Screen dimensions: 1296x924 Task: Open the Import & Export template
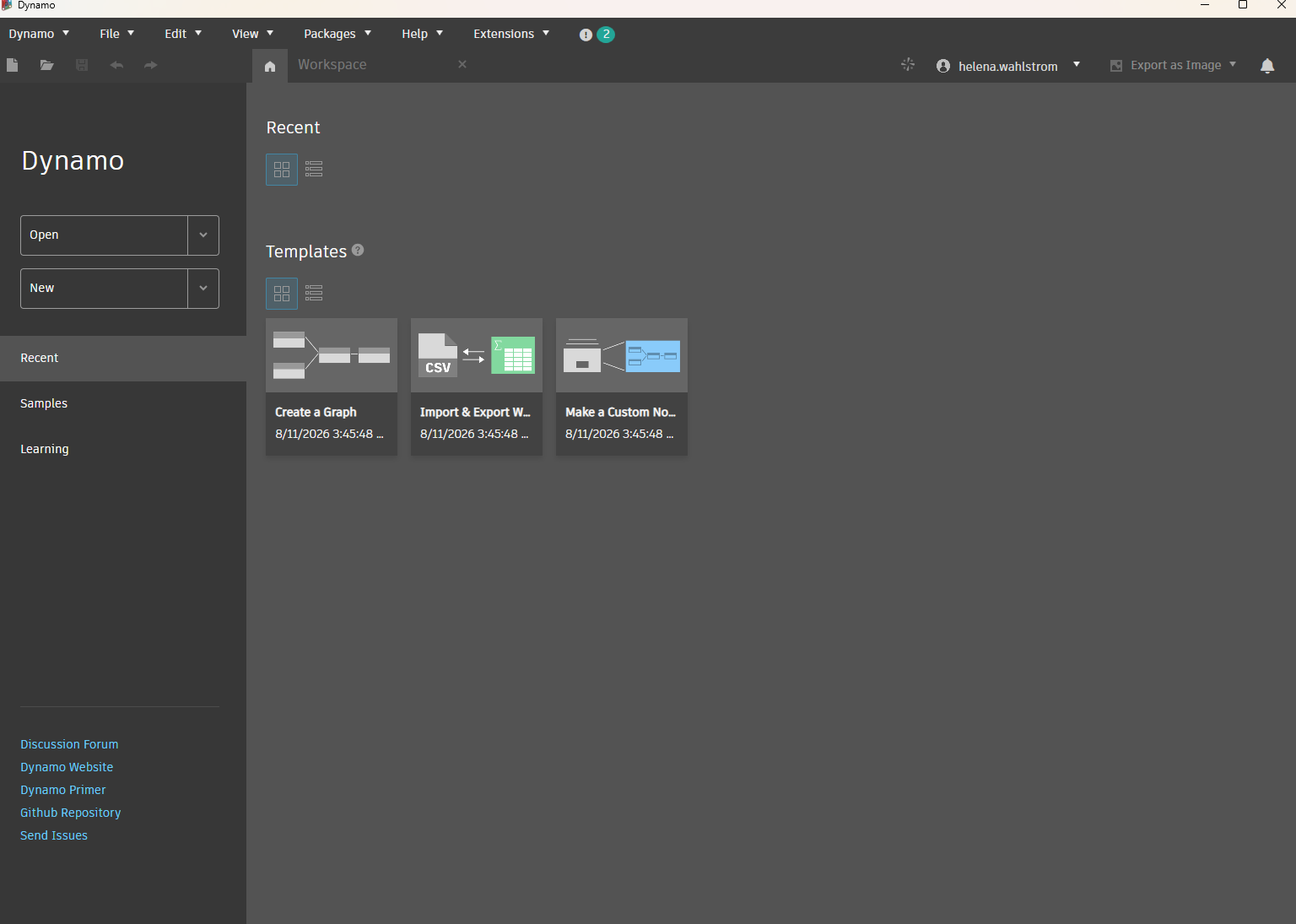point(477,386)
